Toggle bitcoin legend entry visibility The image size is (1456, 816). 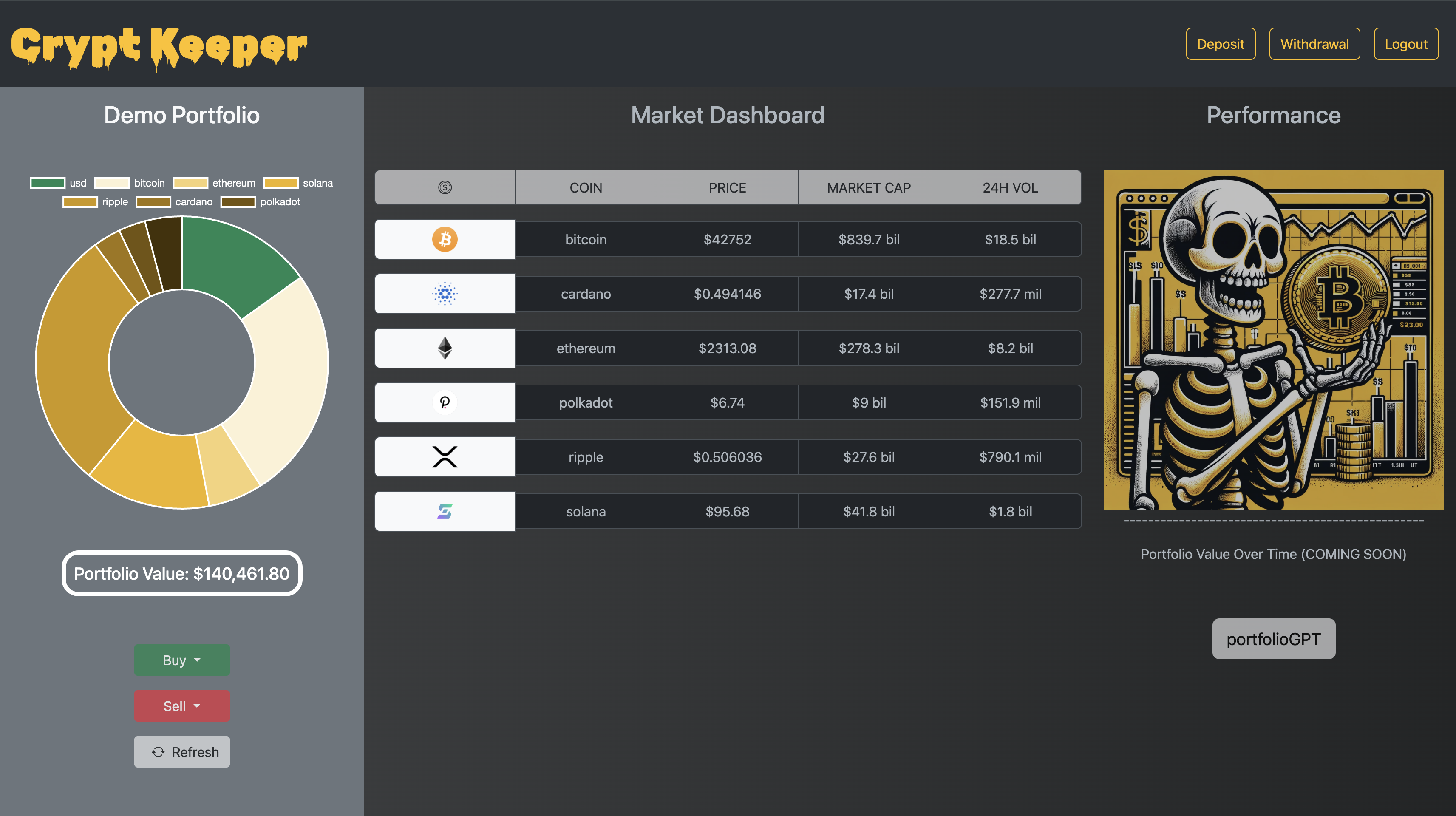click(130, 183)
